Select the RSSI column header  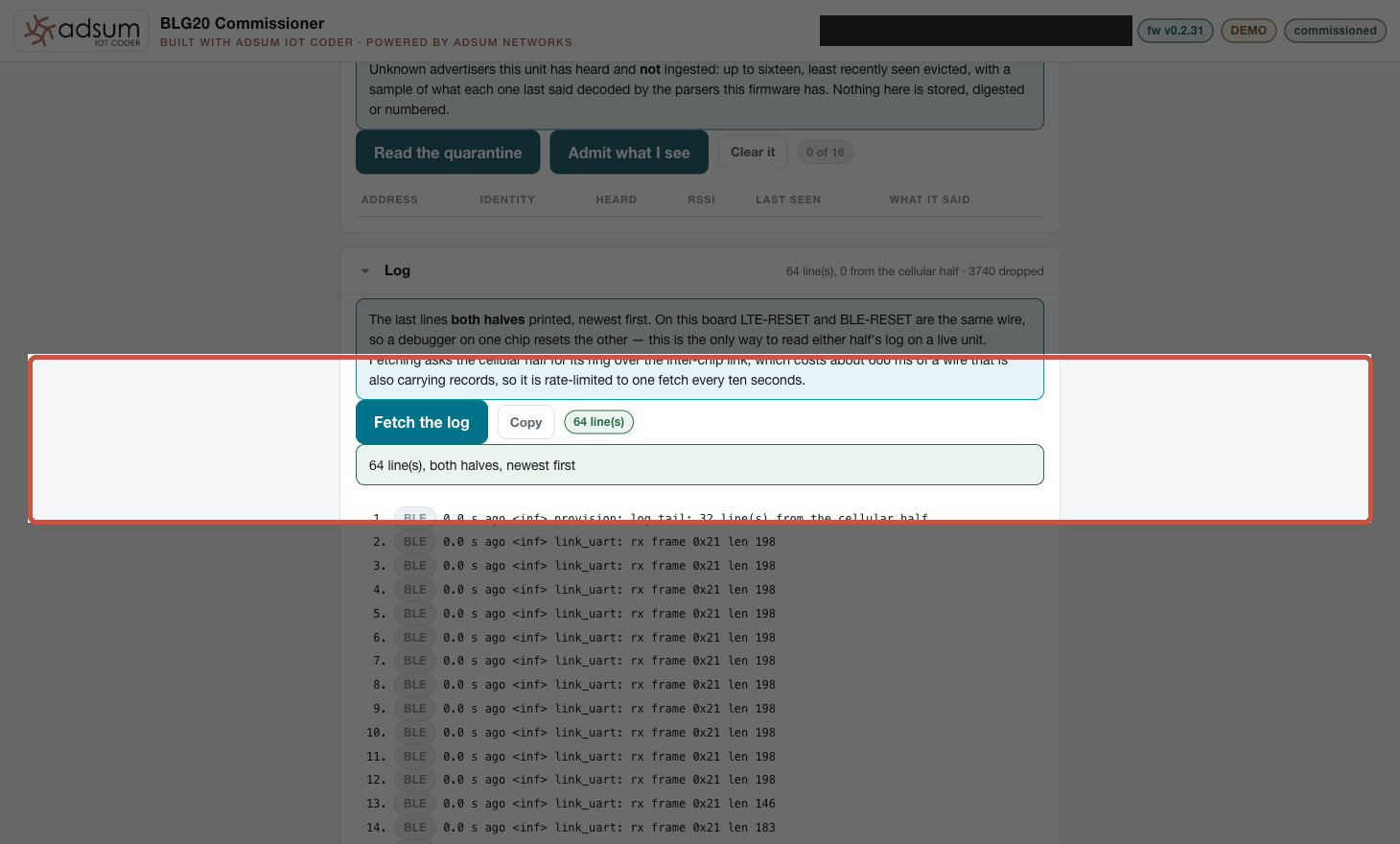pyautogui.click(x=701, y=199)
